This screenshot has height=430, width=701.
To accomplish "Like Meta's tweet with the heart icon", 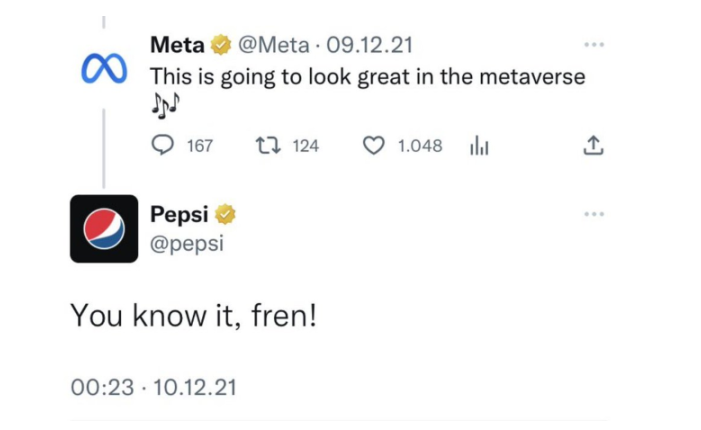I will click(x=373, y=146).
